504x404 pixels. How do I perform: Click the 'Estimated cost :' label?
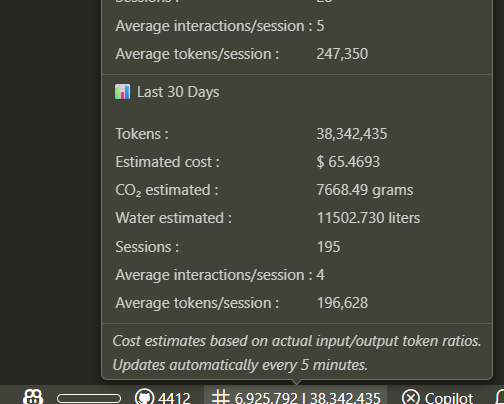(x=167, y=162)
